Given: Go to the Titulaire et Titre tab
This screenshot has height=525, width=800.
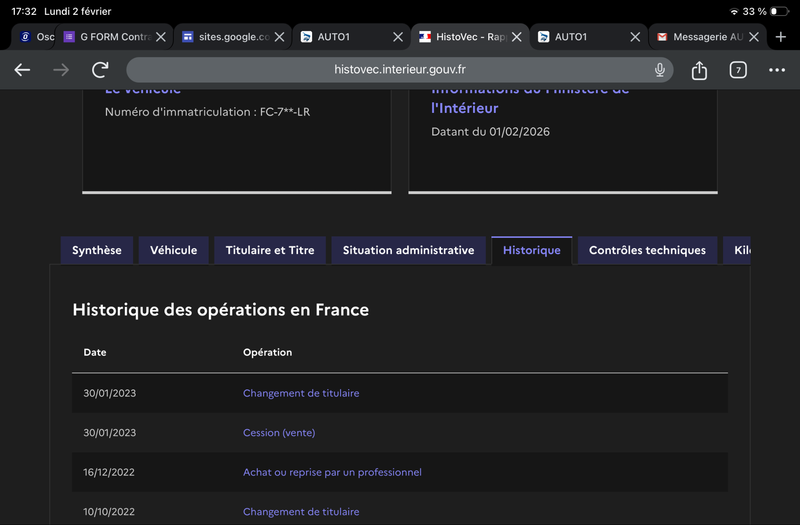Looking at the screenshot, I should [x=270, y=251].
